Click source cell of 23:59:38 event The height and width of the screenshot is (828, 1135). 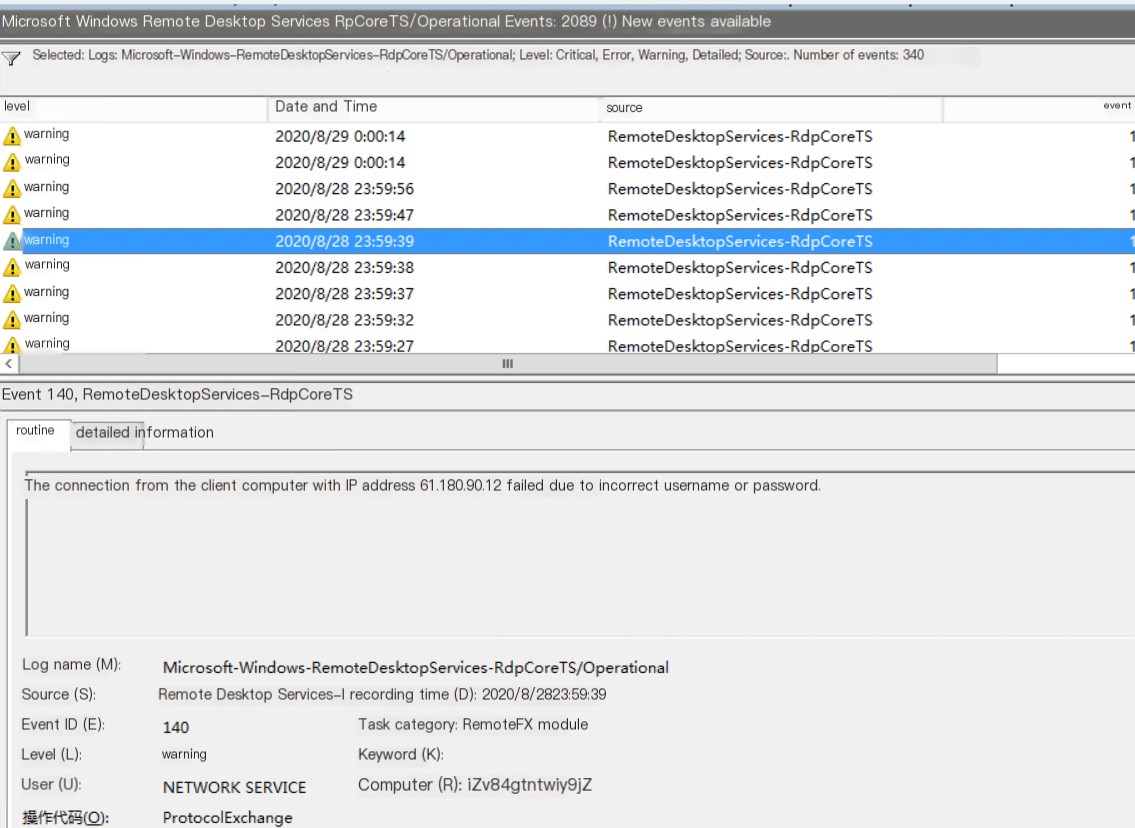pos(740,268)
